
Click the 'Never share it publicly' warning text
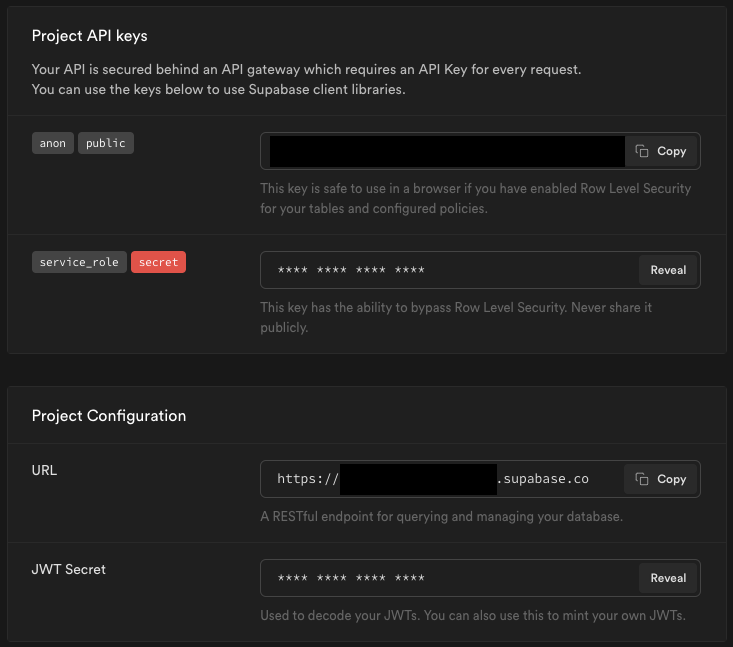coord(455,317)
